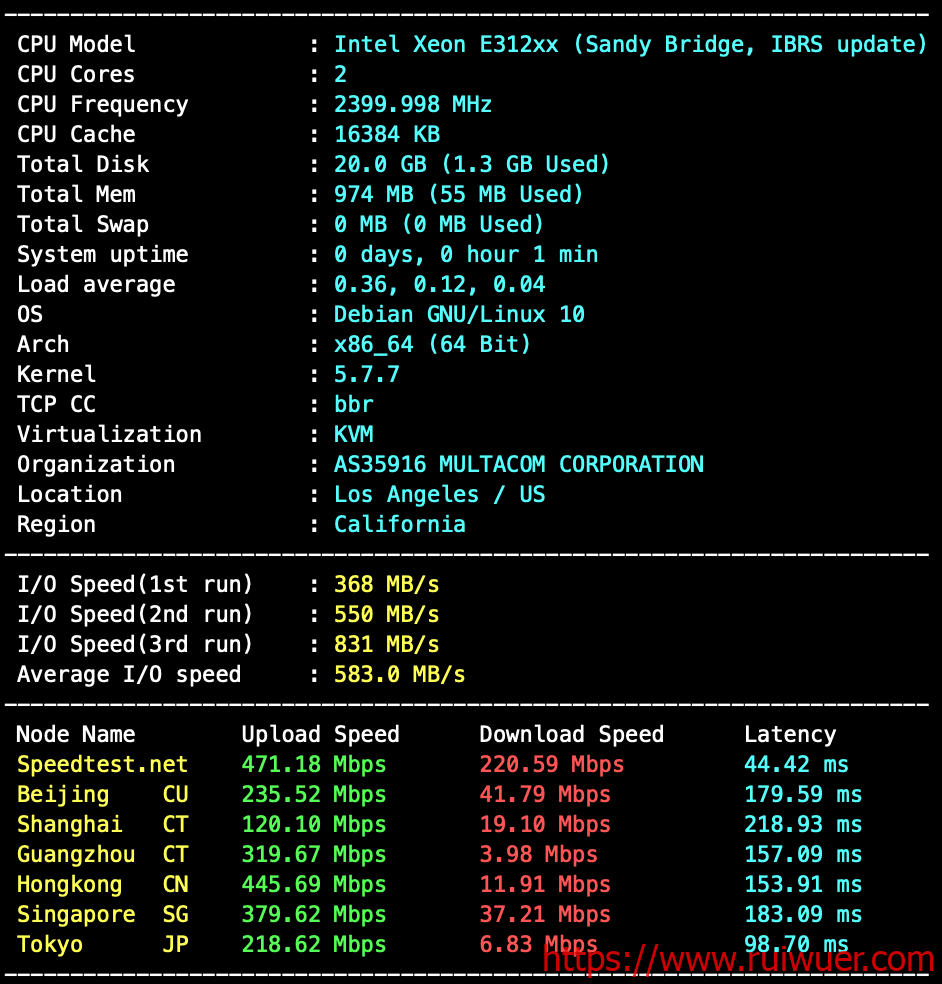The image size is (942, 984).
Task: Click the Average I/O speed 583.0 MB/s
Action: tap(399, 674)
